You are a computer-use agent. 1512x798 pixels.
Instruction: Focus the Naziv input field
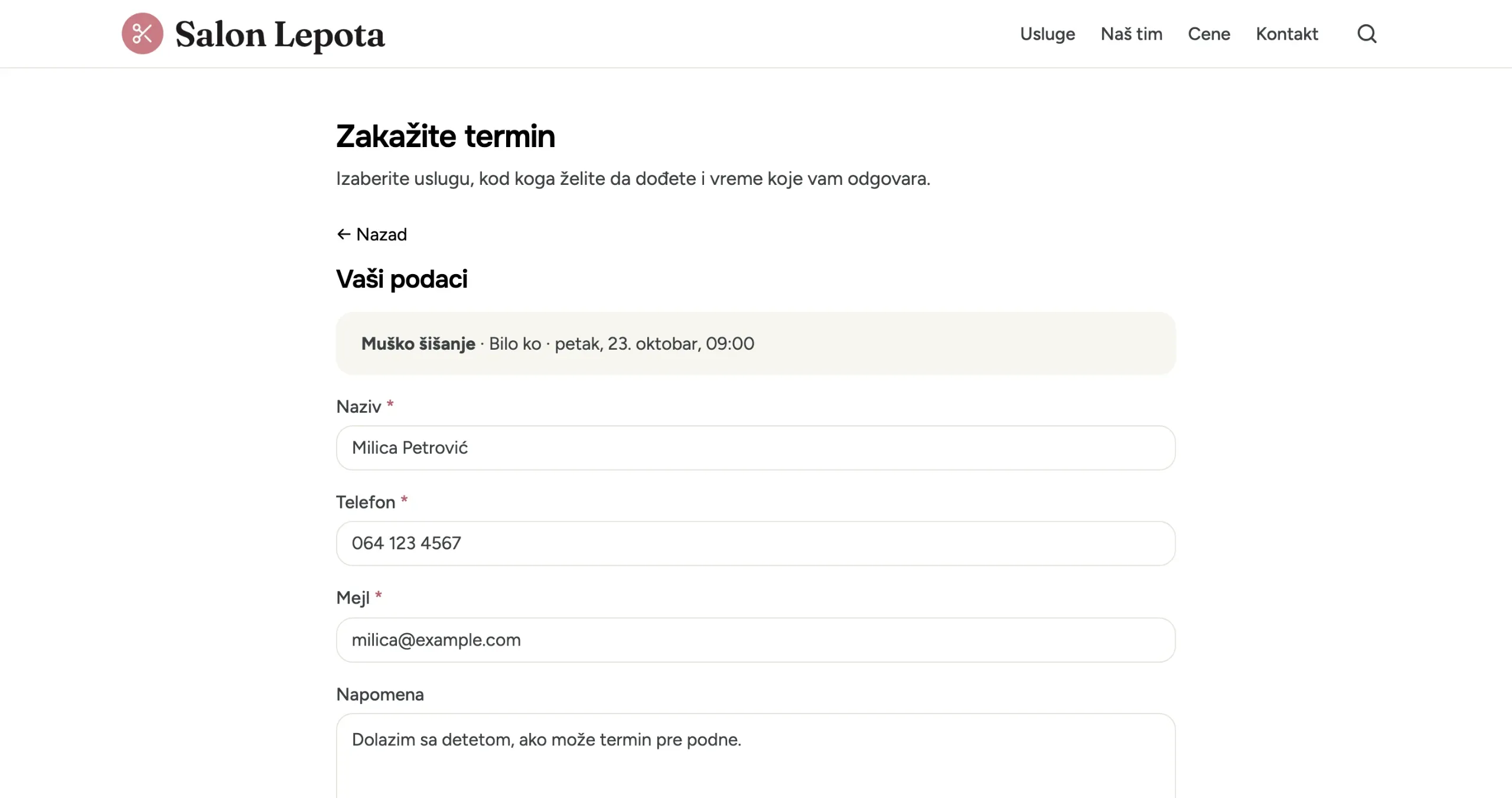tap(755, 448)
